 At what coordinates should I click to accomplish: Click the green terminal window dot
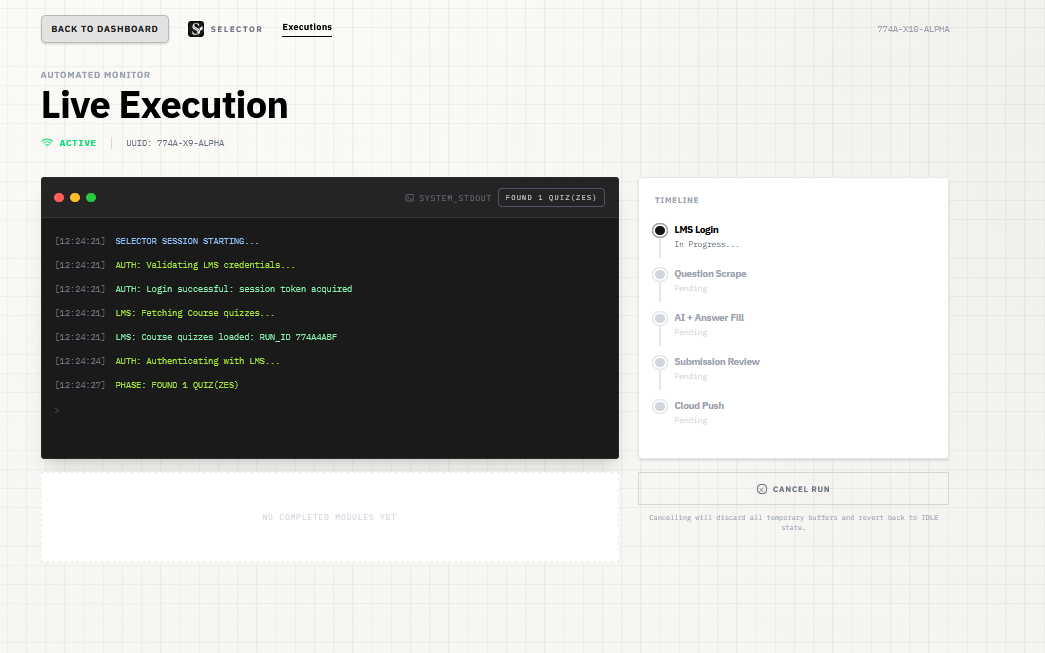click(x=91, y=197)
